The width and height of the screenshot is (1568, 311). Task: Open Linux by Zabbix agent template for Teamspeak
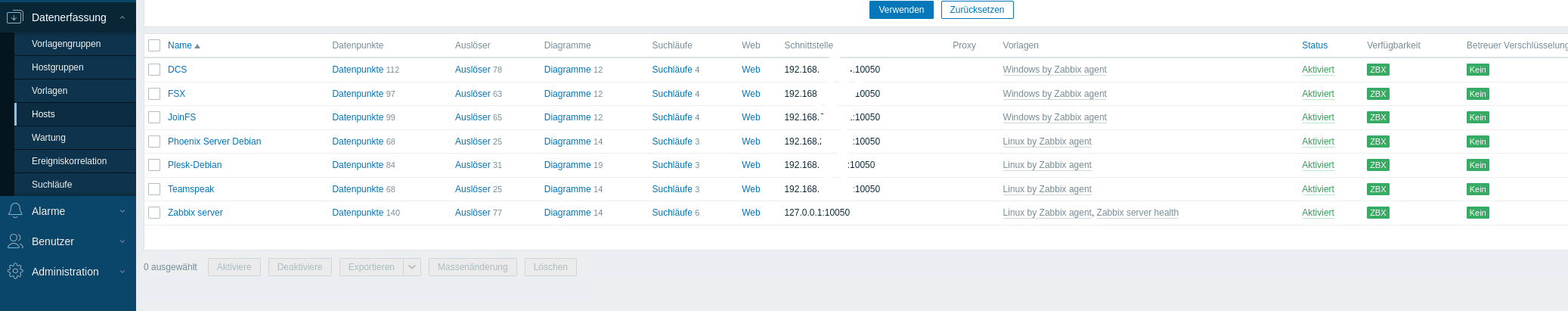click(1047, 189)
